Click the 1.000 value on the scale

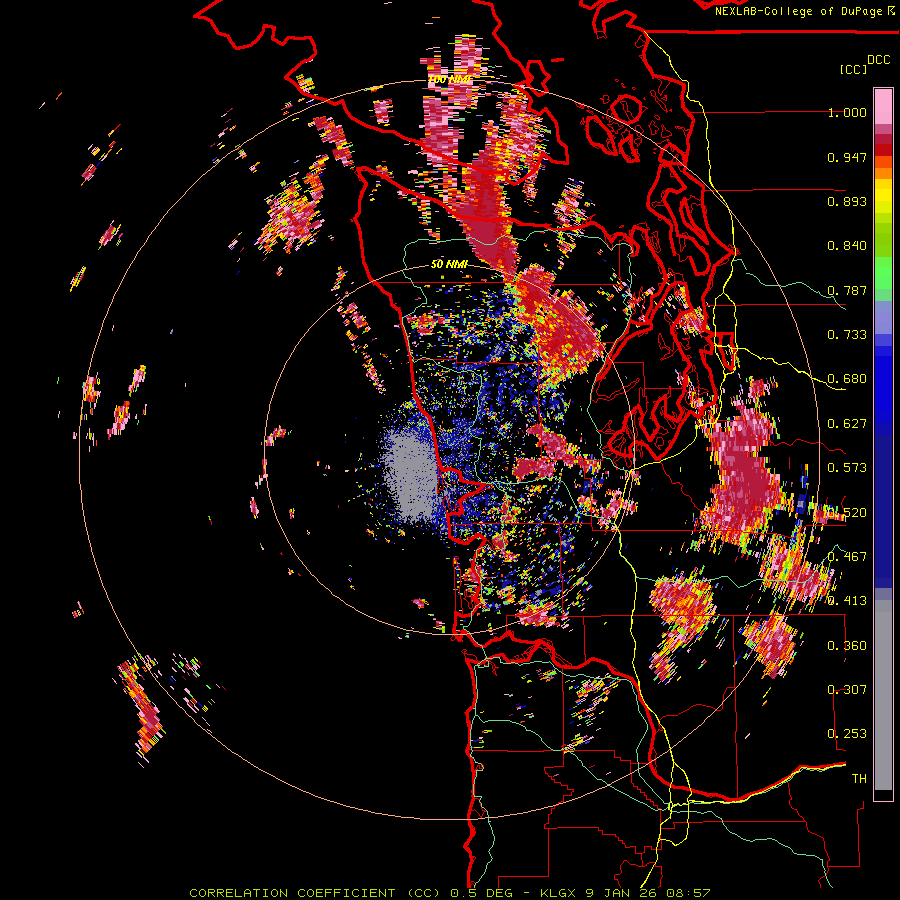[x=847, y=113]
